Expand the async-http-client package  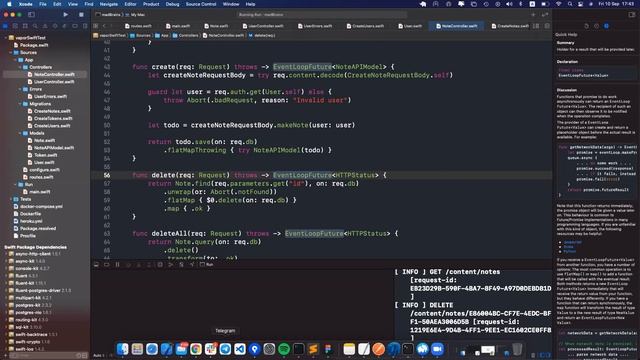point(6,254)
